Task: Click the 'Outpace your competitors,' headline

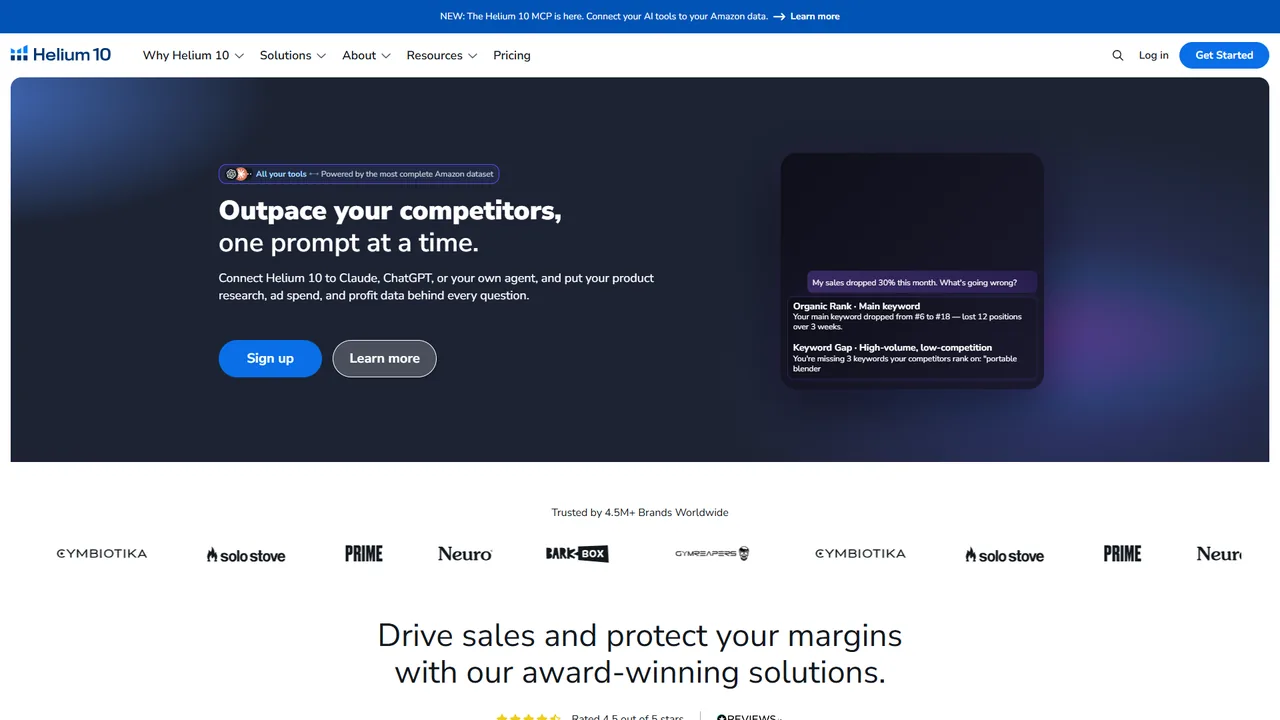Action: [390, 211]
